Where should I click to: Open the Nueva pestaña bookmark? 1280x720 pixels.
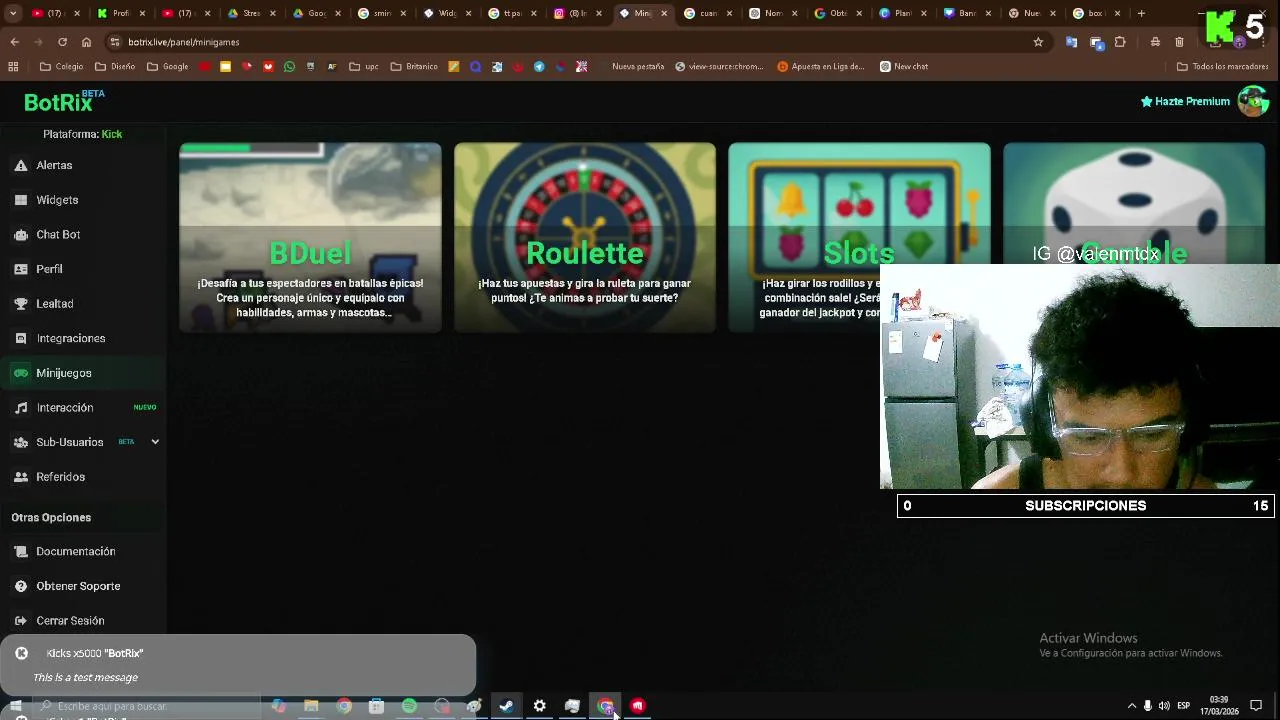tap(638, 66)
